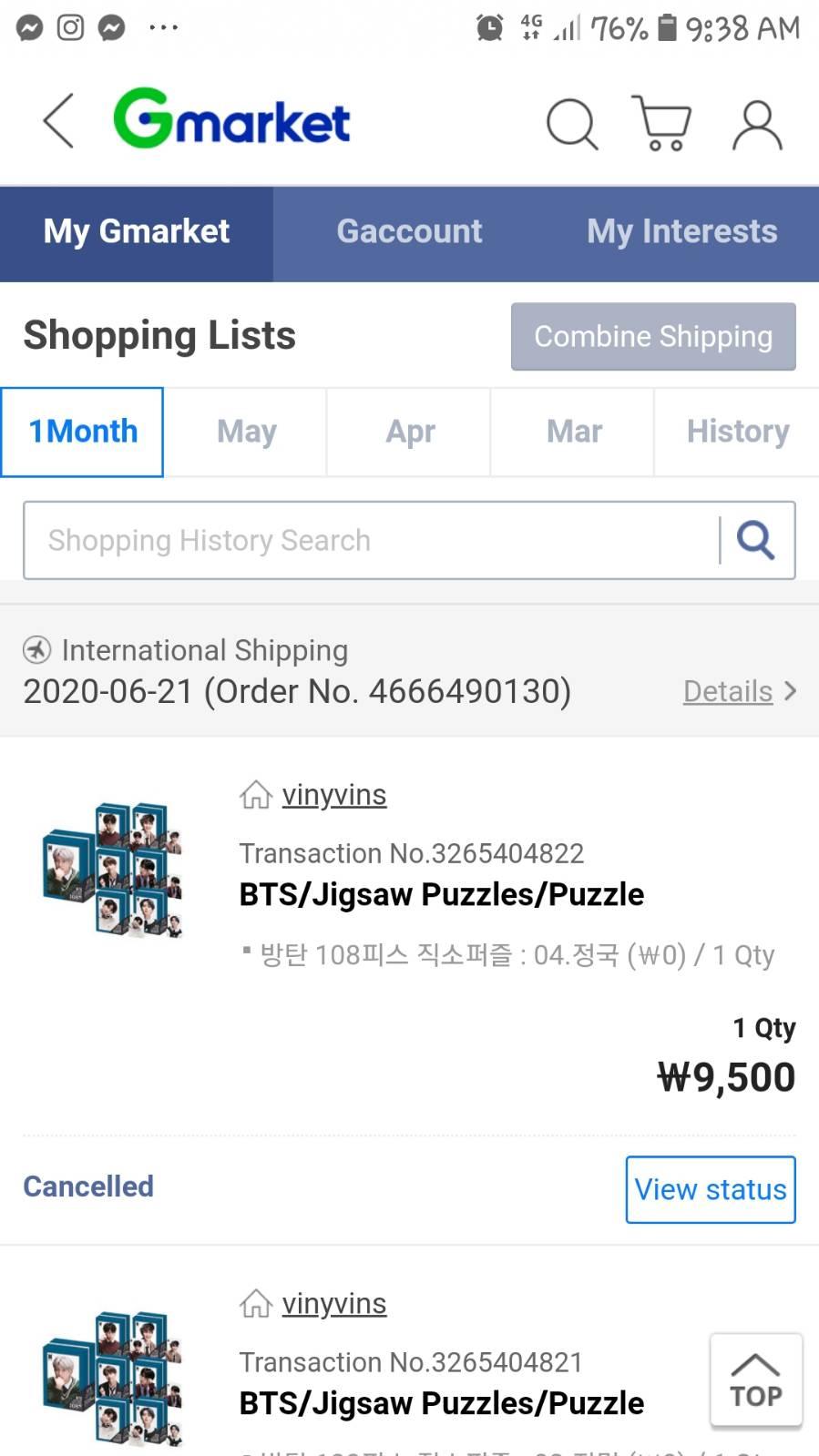
Task: Tap the home icon beside first vinyvins
Action: 256,795
